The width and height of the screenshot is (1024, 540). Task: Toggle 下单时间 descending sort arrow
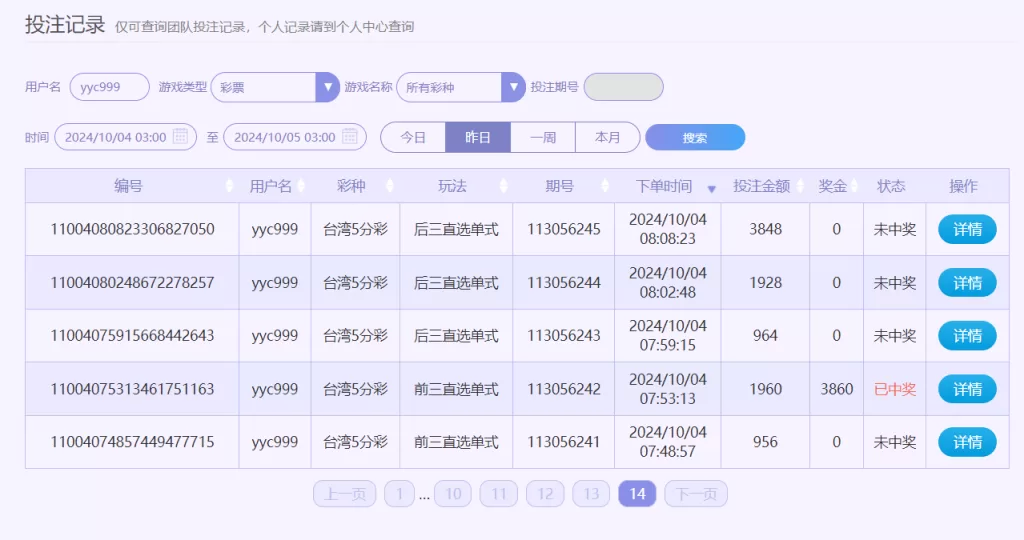(x=712, y=189)
